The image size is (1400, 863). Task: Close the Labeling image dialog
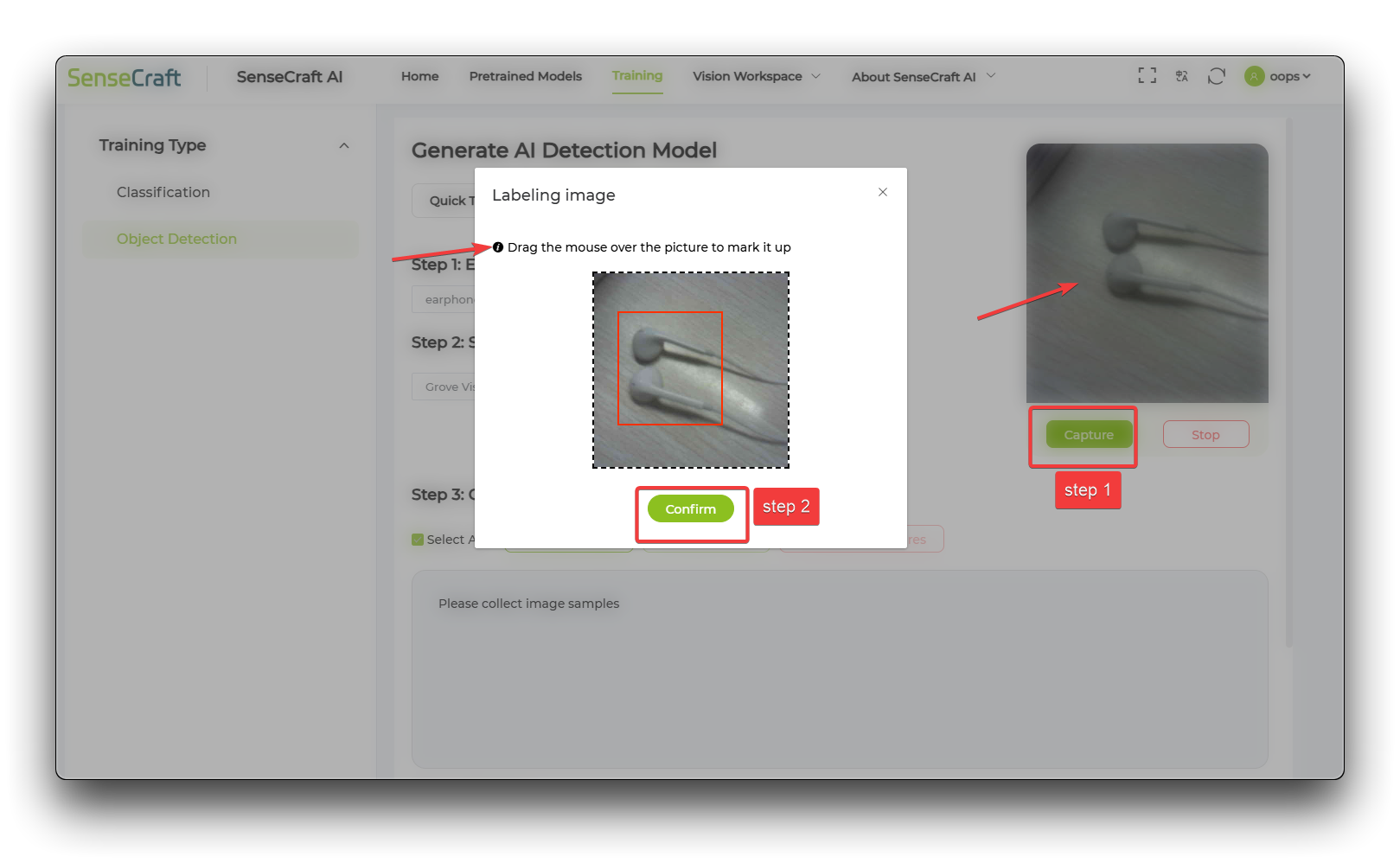[x=882, y=192]
